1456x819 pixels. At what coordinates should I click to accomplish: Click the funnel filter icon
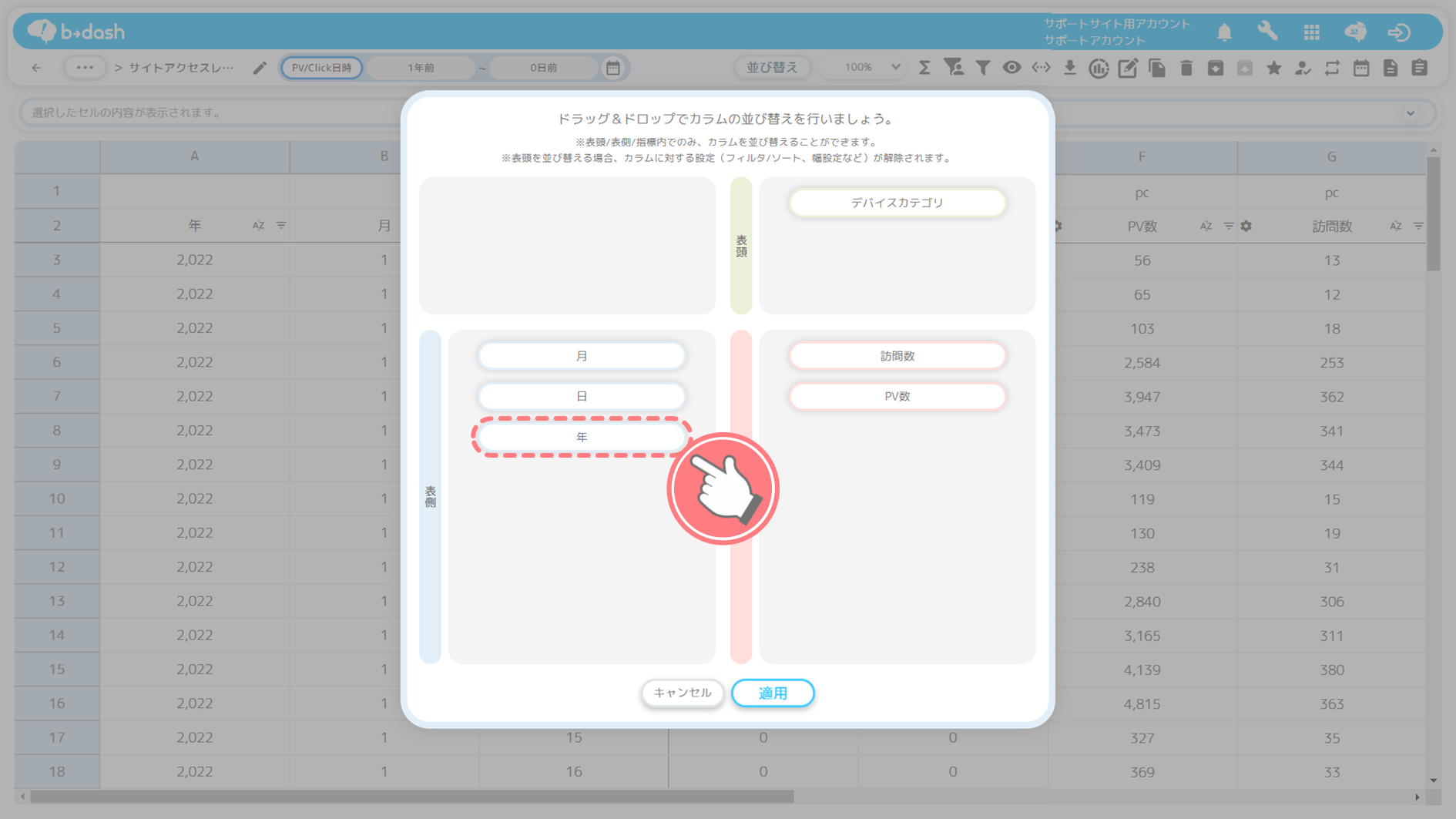tap(983, 68)
